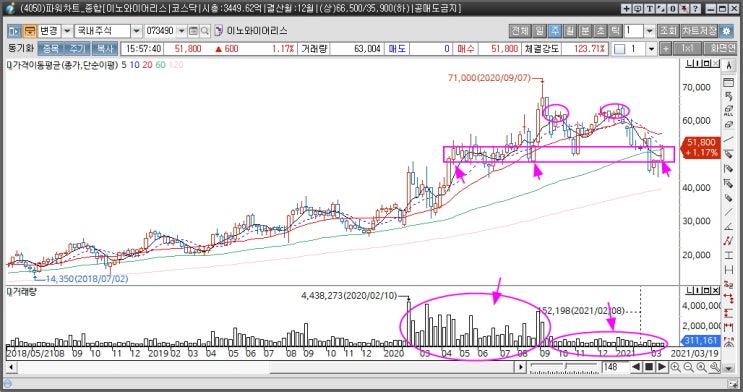The height and width of the screenshot is (392, 743).
Task: Click the document icon before 이노와이어리스
Action: (218, 31)
